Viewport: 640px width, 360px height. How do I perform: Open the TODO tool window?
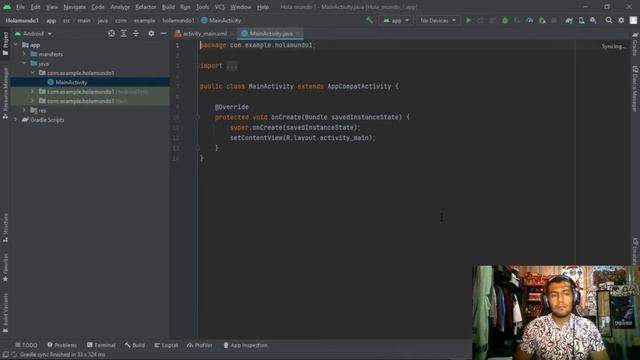point(27,345)
